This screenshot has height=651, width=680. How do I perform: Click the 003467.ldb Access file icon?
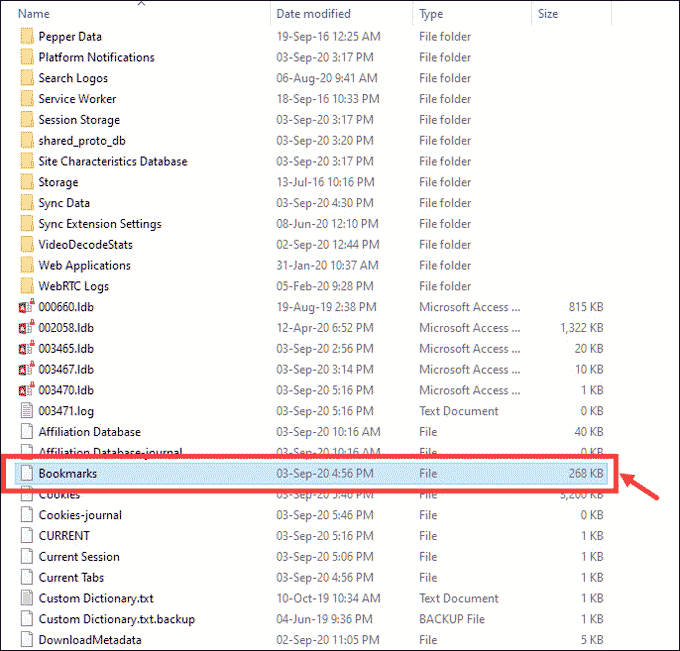26,369
